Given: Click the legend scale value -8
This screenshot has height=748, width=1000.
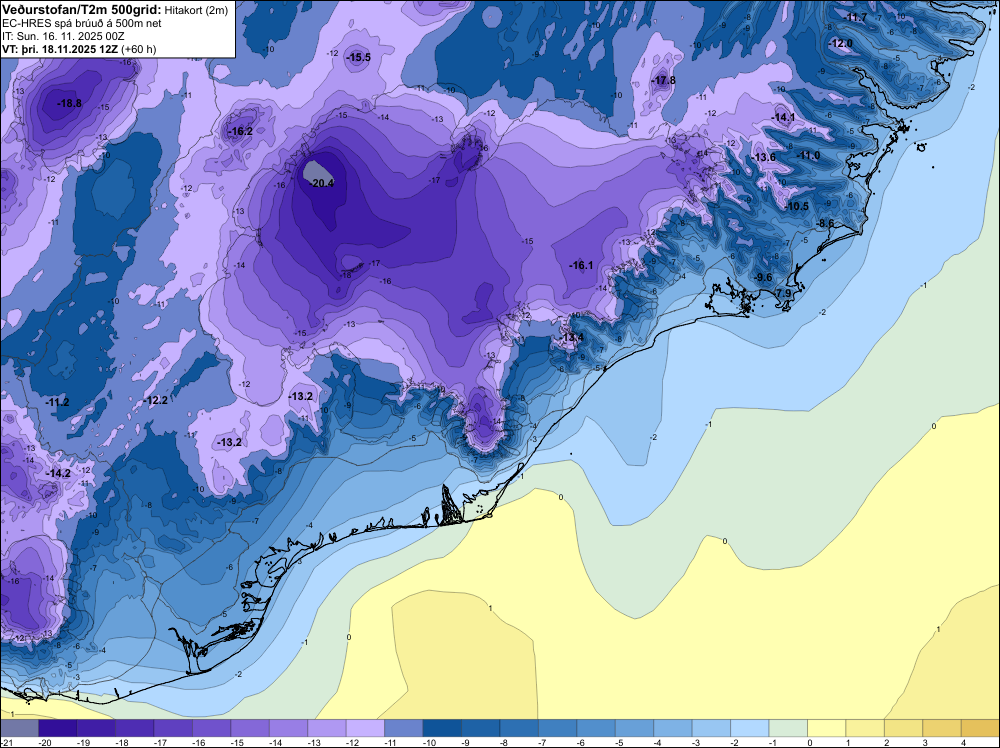Looking at the screenshot, I should [x=506, y=742].
